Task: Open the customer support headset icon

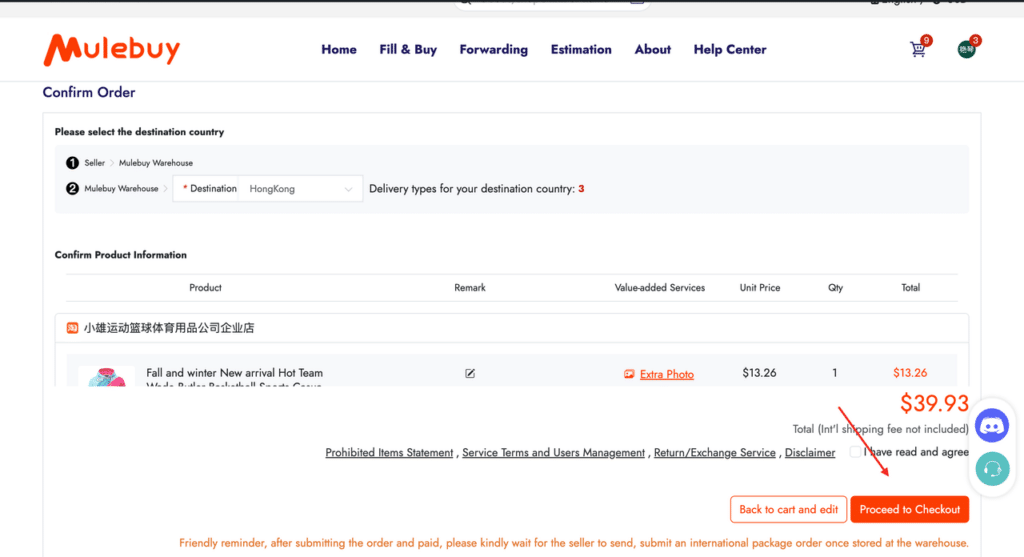Action: tap(992, 469)
